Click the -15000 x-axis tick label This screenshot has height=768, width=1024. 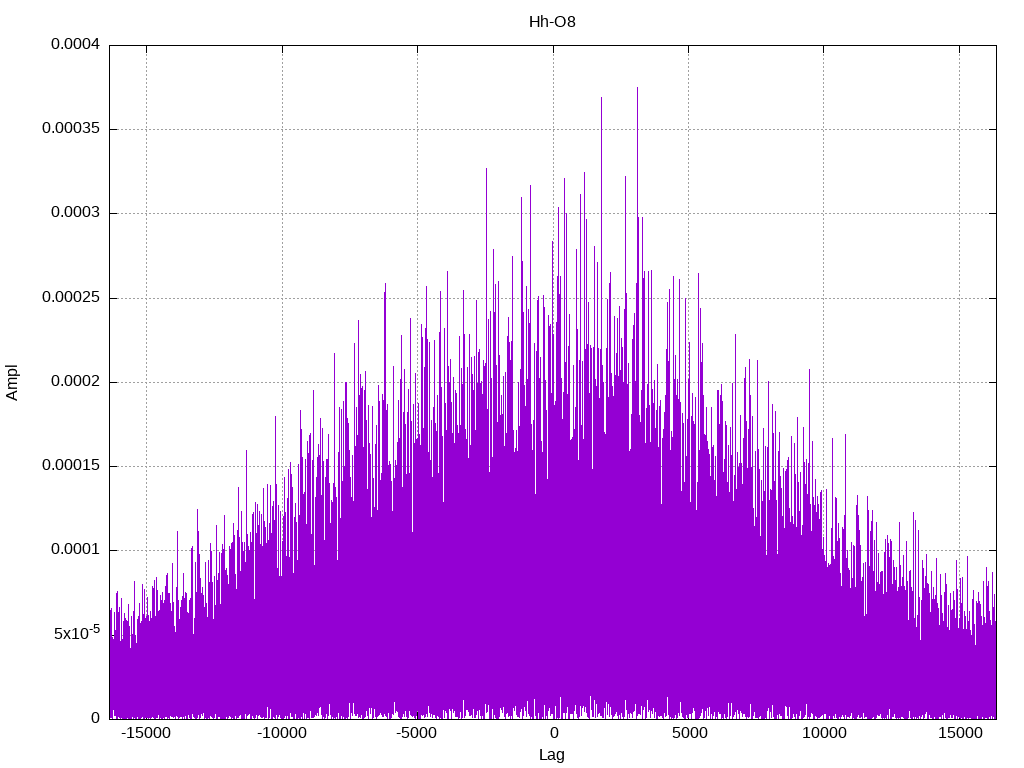coord(146,733)
